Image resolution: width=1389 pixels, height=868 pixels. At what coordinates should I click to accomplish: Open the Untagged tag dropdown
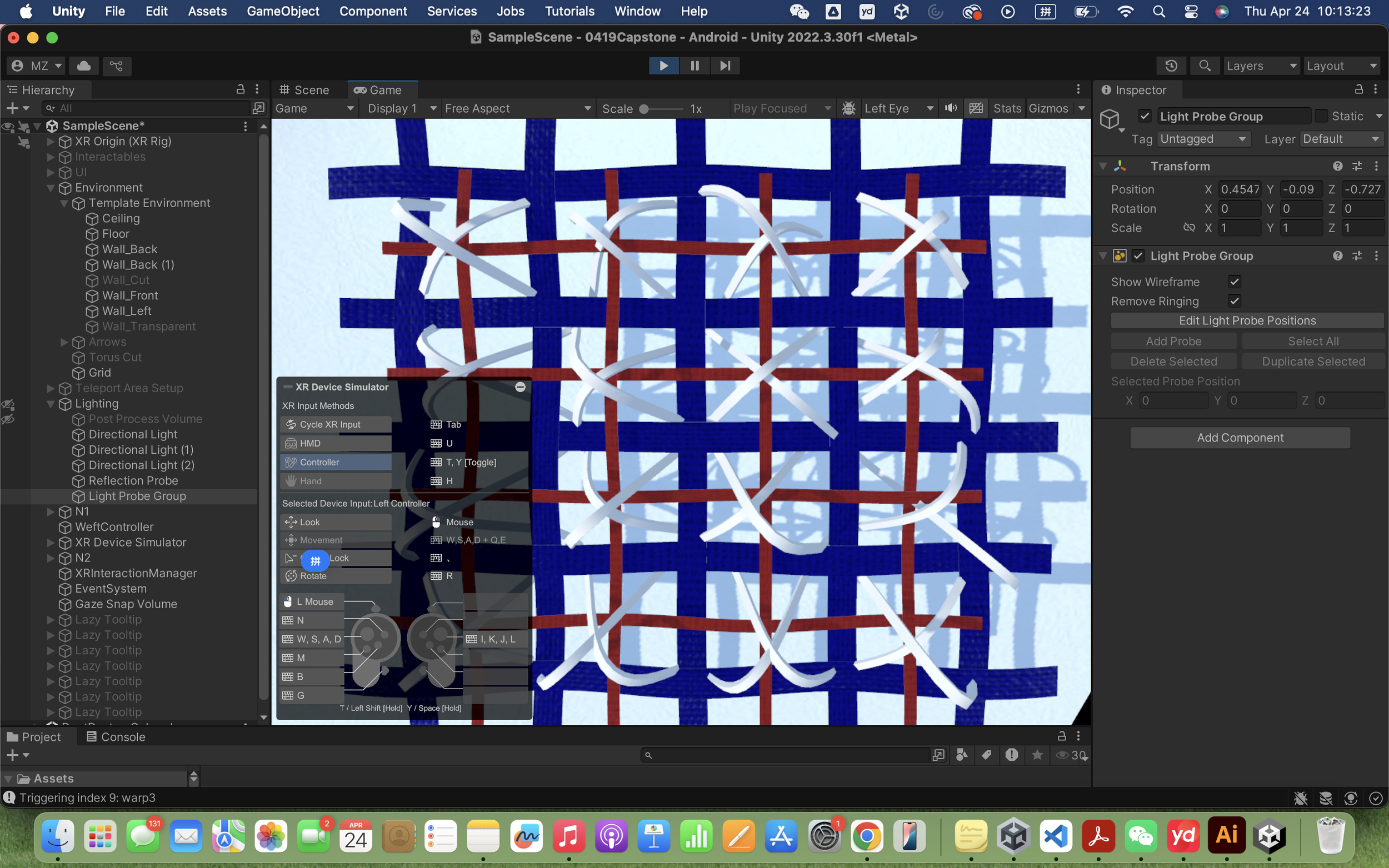pyautogui.click(x=1203, y=138)
